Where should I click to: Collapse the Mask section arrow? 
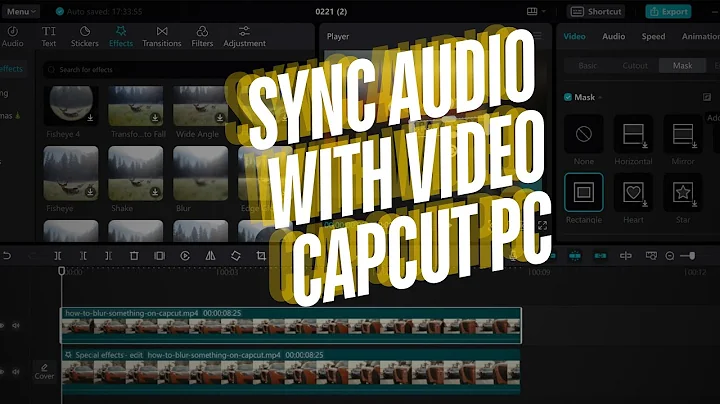click(x=600, y=97)
